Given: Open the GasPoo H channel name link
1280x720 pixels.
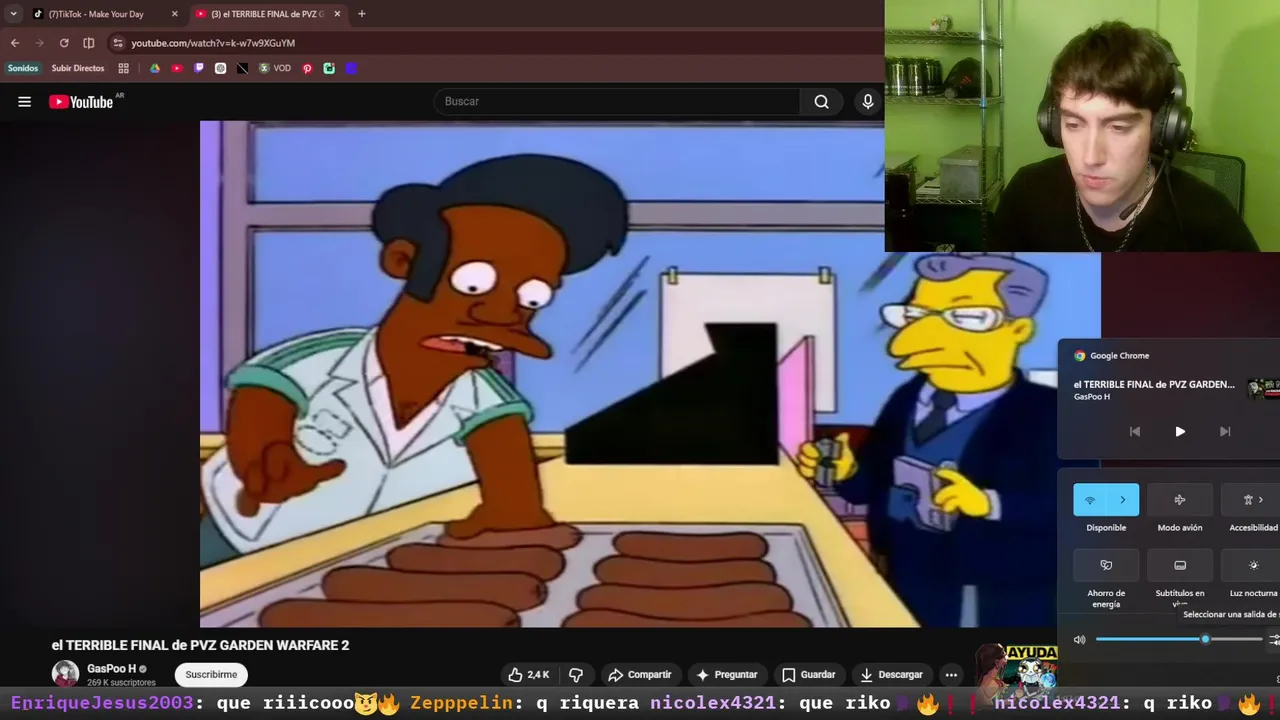Looking at the screenshot, I should tap(111, 669).
